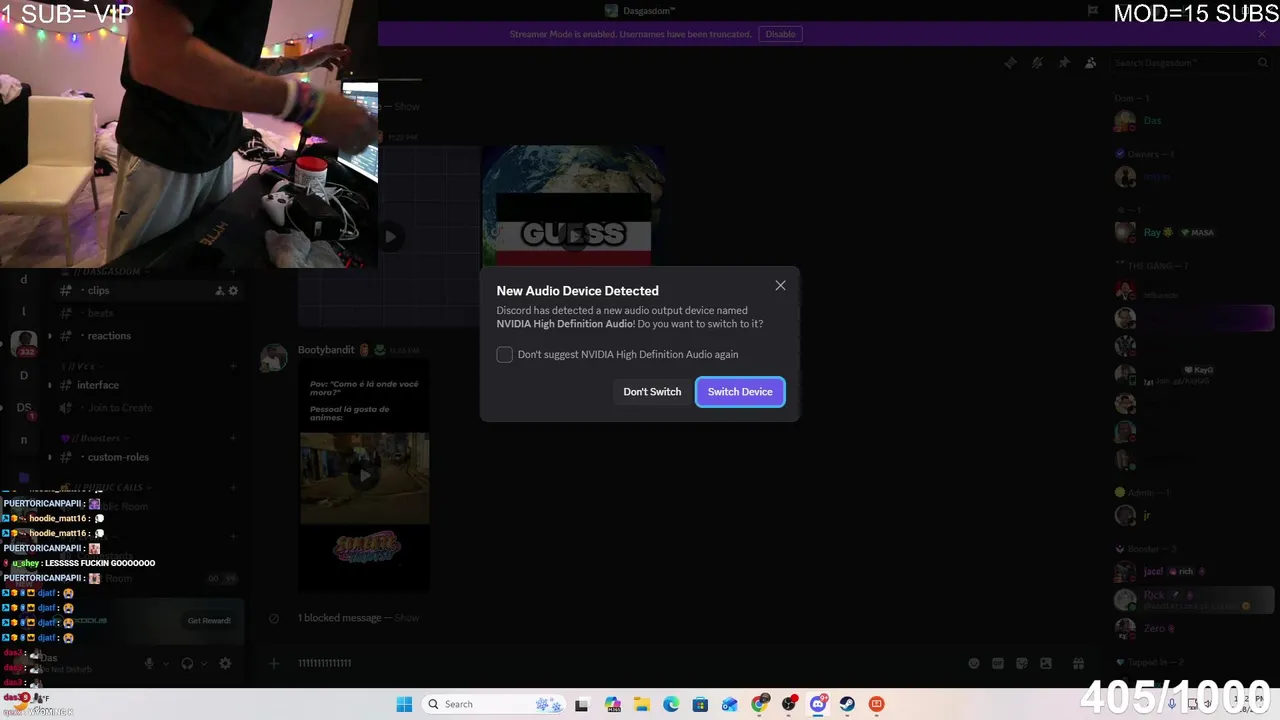Click the Switch Device button
This screenshot has height=720, width=1280.
[740, 392]
